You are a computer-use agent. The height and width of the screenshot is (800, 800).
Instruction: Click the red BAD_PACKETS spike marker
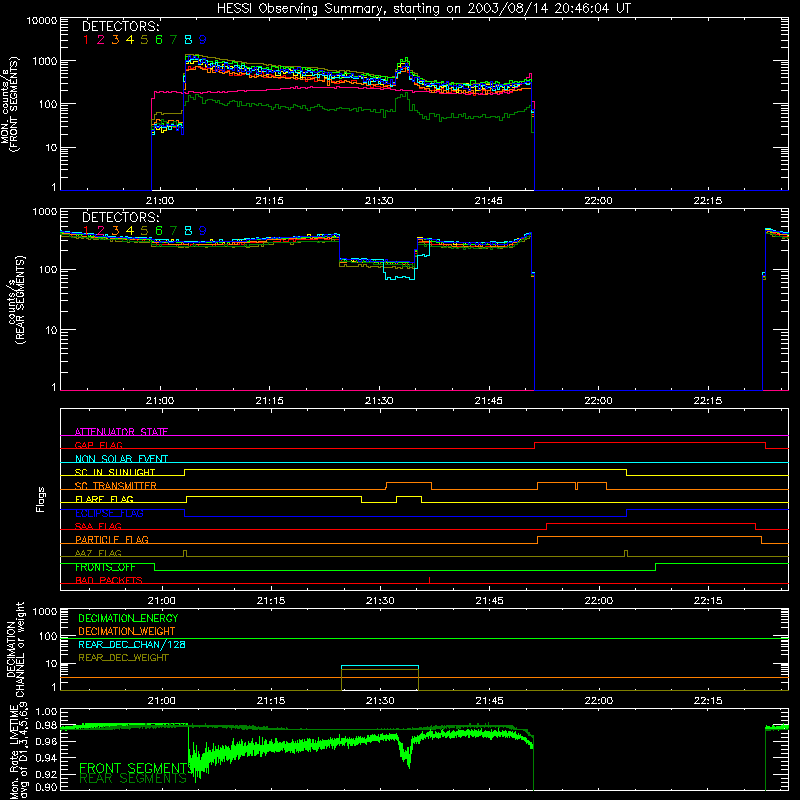point(430,580)
